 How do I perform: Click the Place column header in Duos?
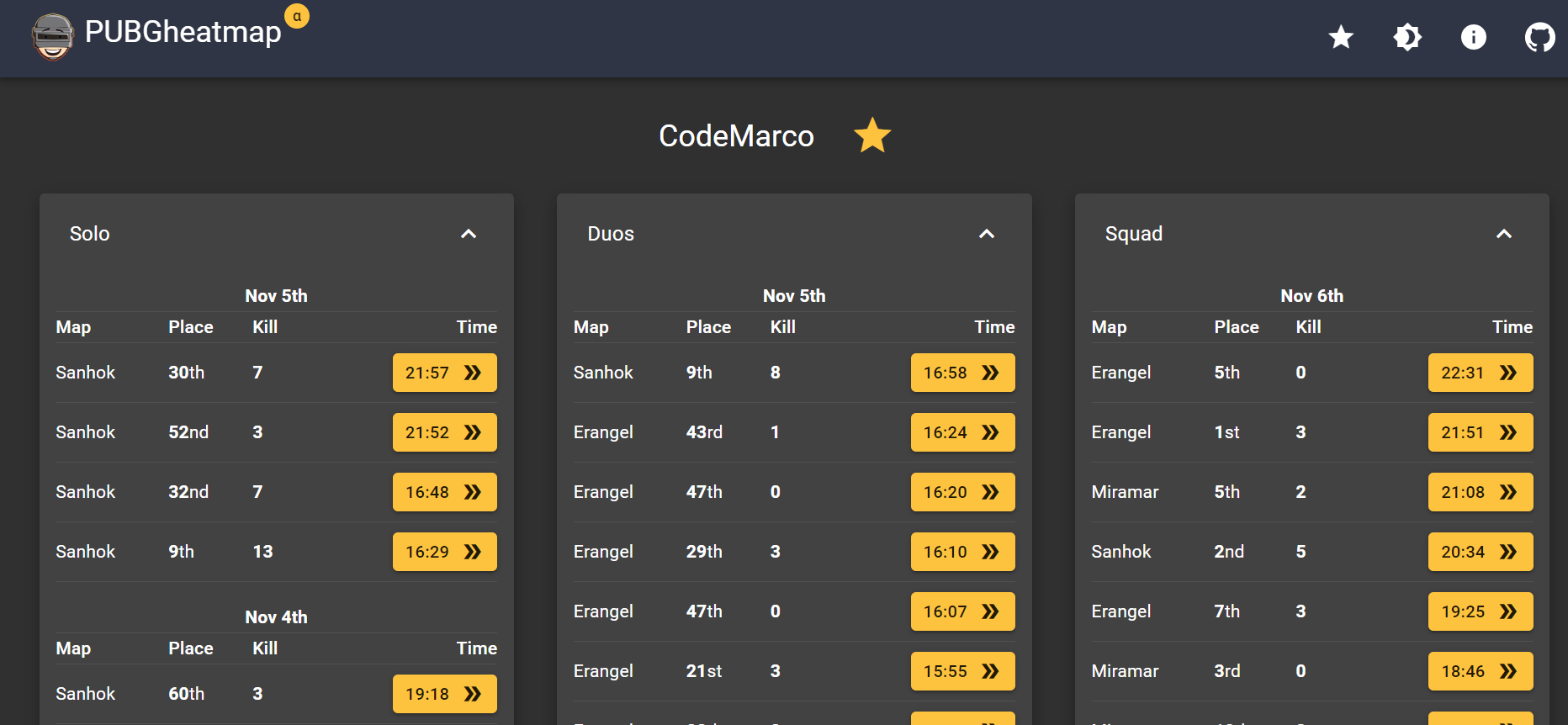pyautogui.click(x=708, y=327)
